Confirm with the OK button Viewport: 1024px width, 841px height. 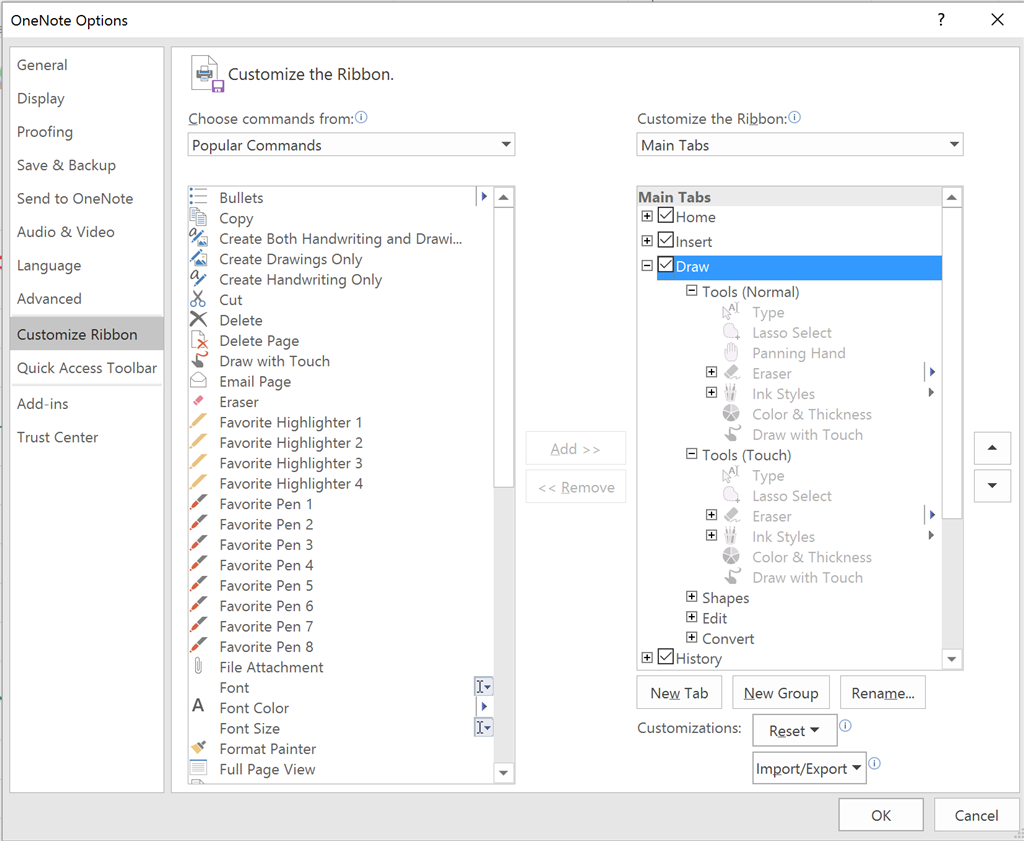click(881, 815)
